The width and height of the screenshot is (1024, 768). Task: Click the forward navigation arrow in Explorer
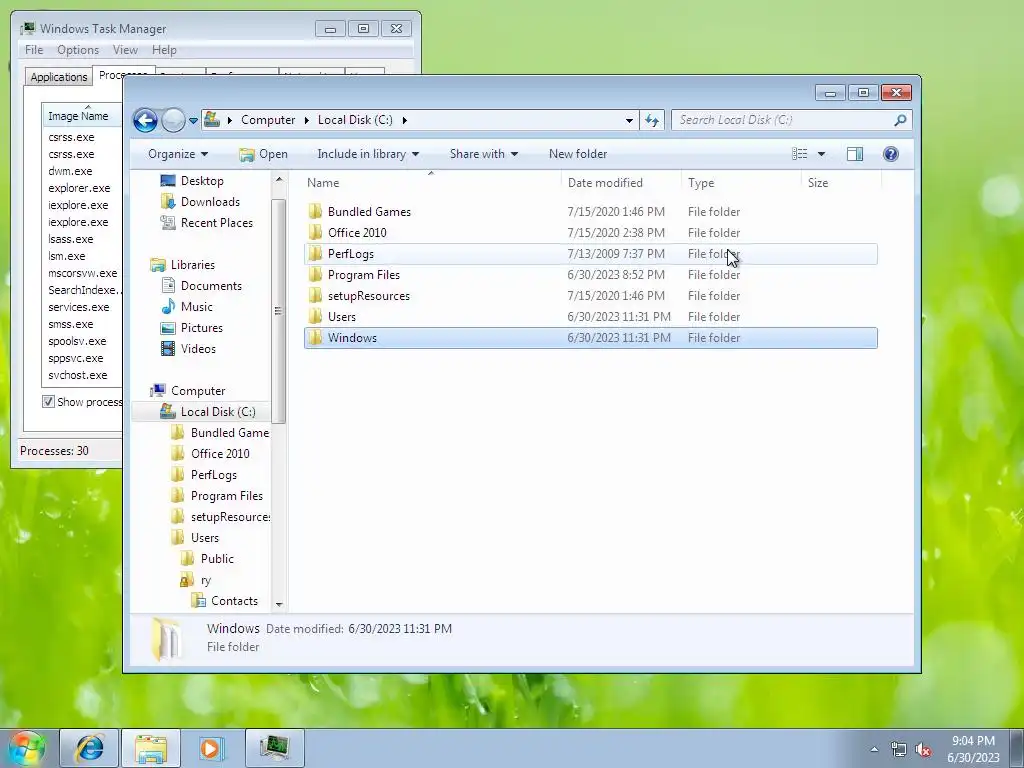point(173,120)
